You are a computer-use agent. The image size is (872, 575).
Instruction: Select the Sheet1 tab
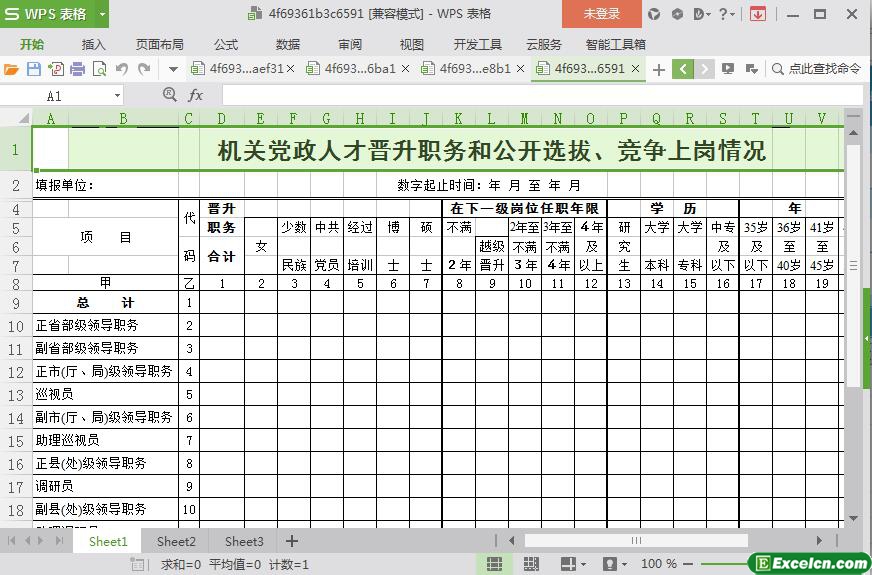pyautogui.click(x=108, y=542)
